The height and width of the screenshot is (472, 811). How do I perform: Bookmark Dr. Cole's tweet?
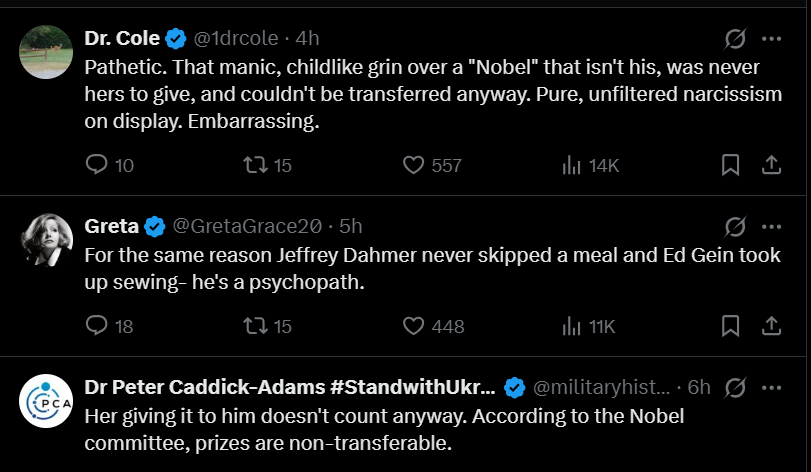731,165
